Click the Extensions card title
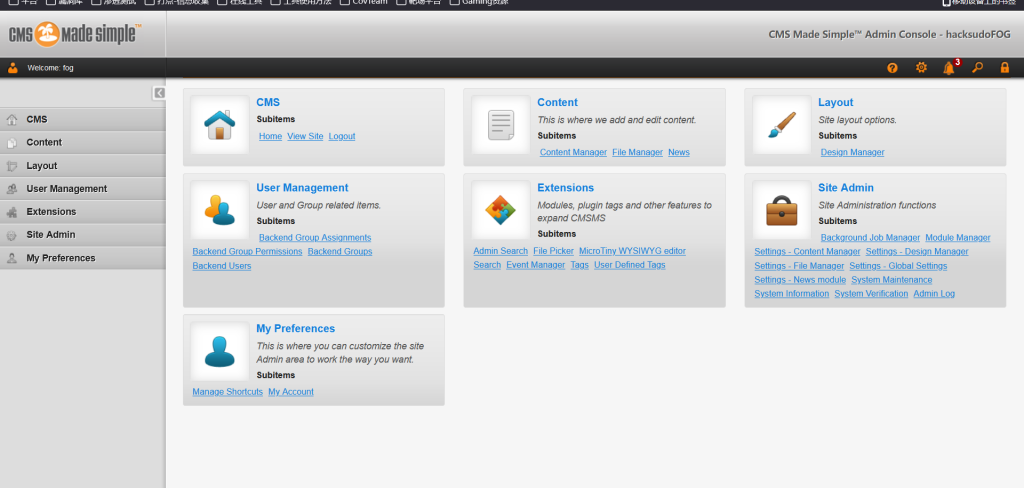The height and width of the screenshot is (488, 1024). point(566,188)
